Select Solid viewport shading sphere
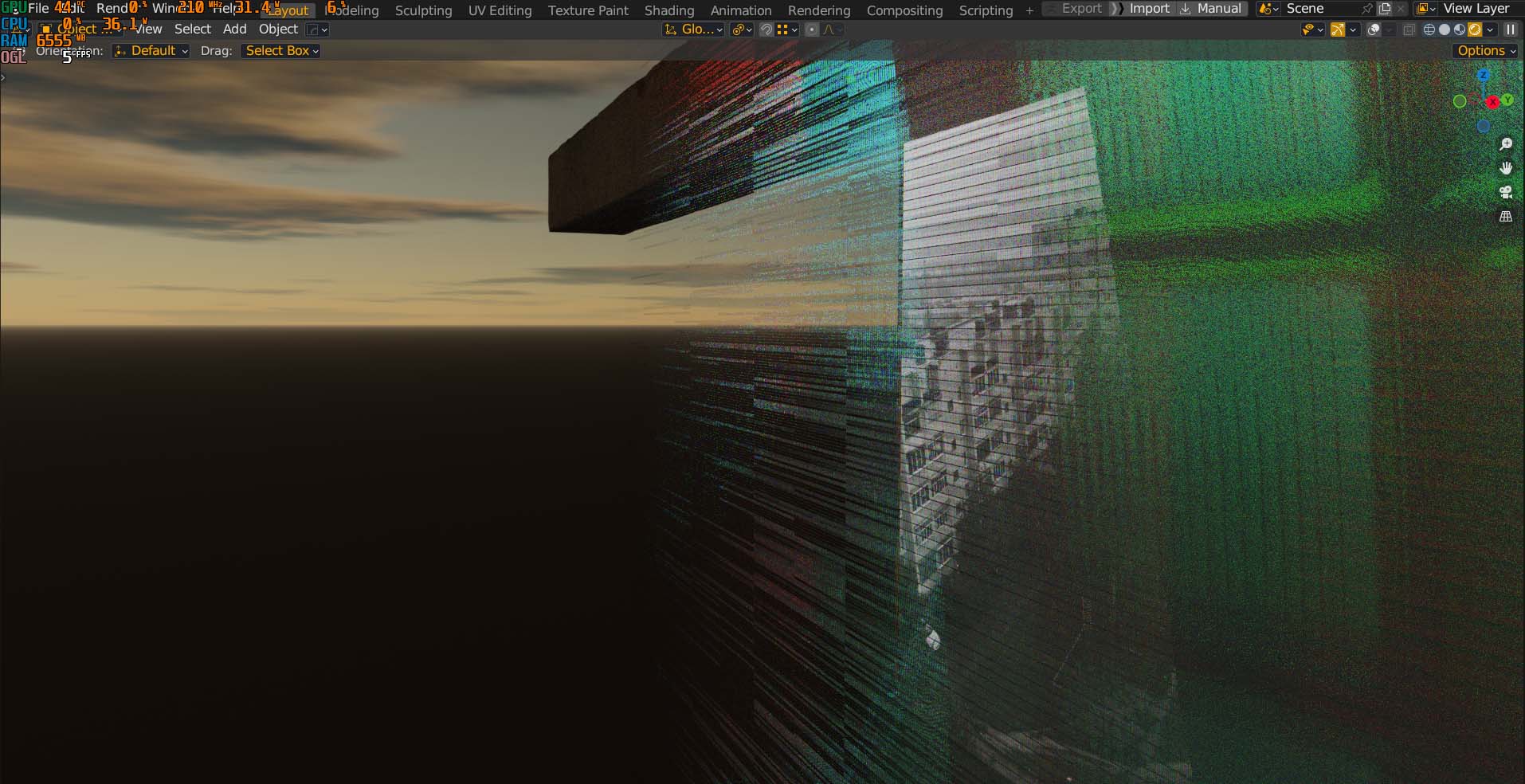 point(1444,29)
